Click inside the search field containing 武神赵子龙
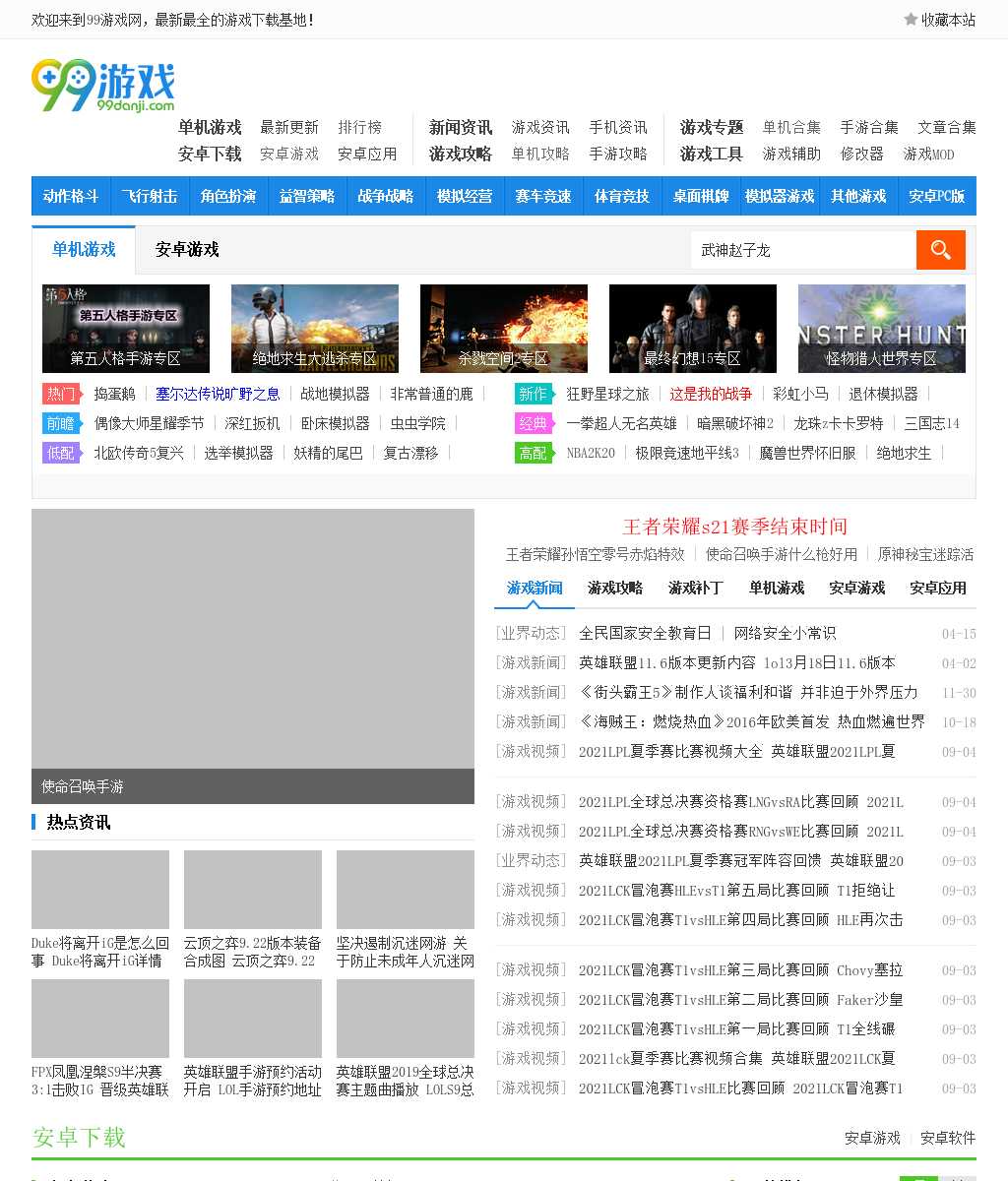The width and height of the screenshot is (1008, 1181). pyautogui.click(x=803, y=250)
